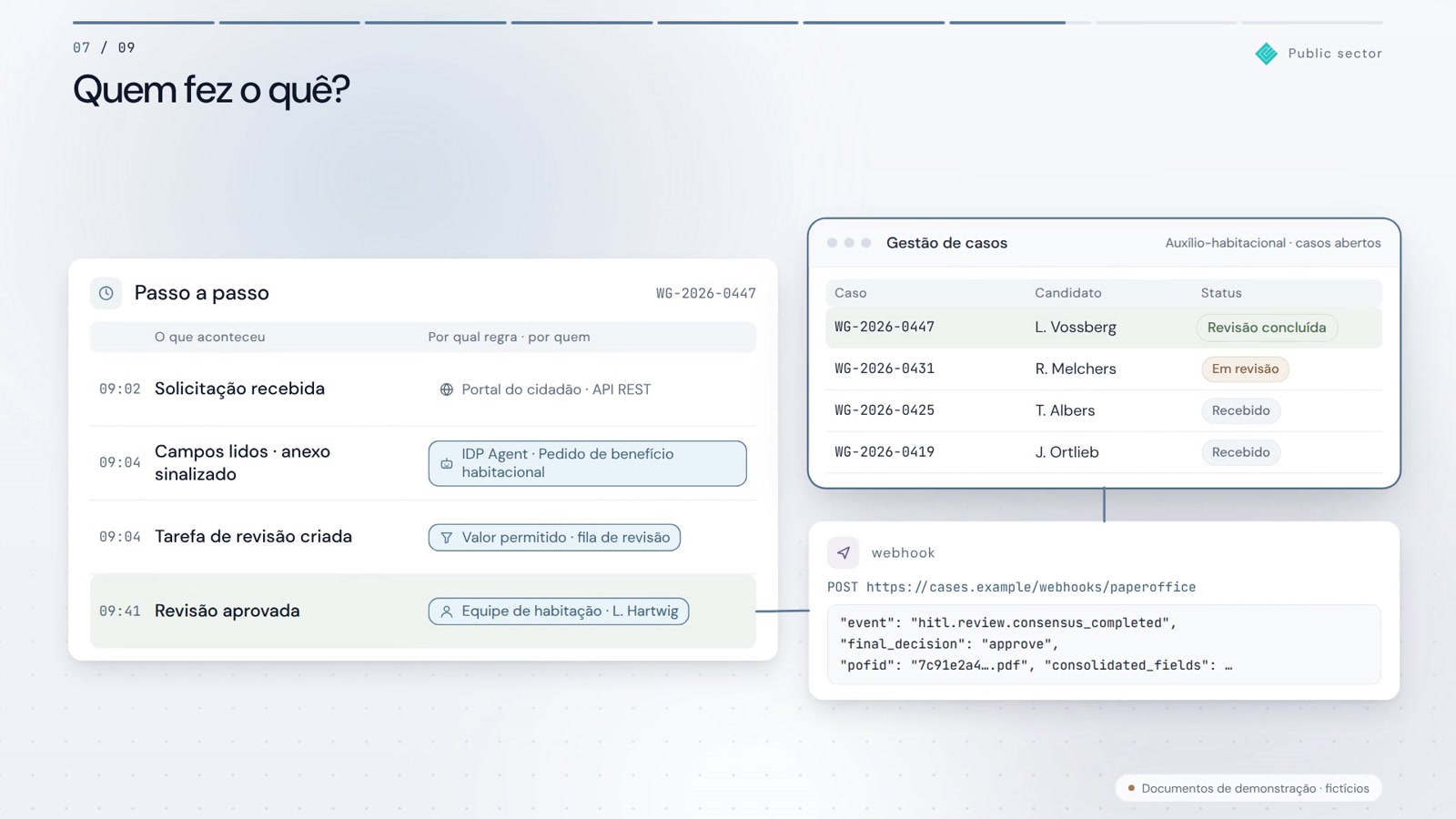Click the Em revisão status badge
The image size is (1456, 819).
tap(1245, 369)
